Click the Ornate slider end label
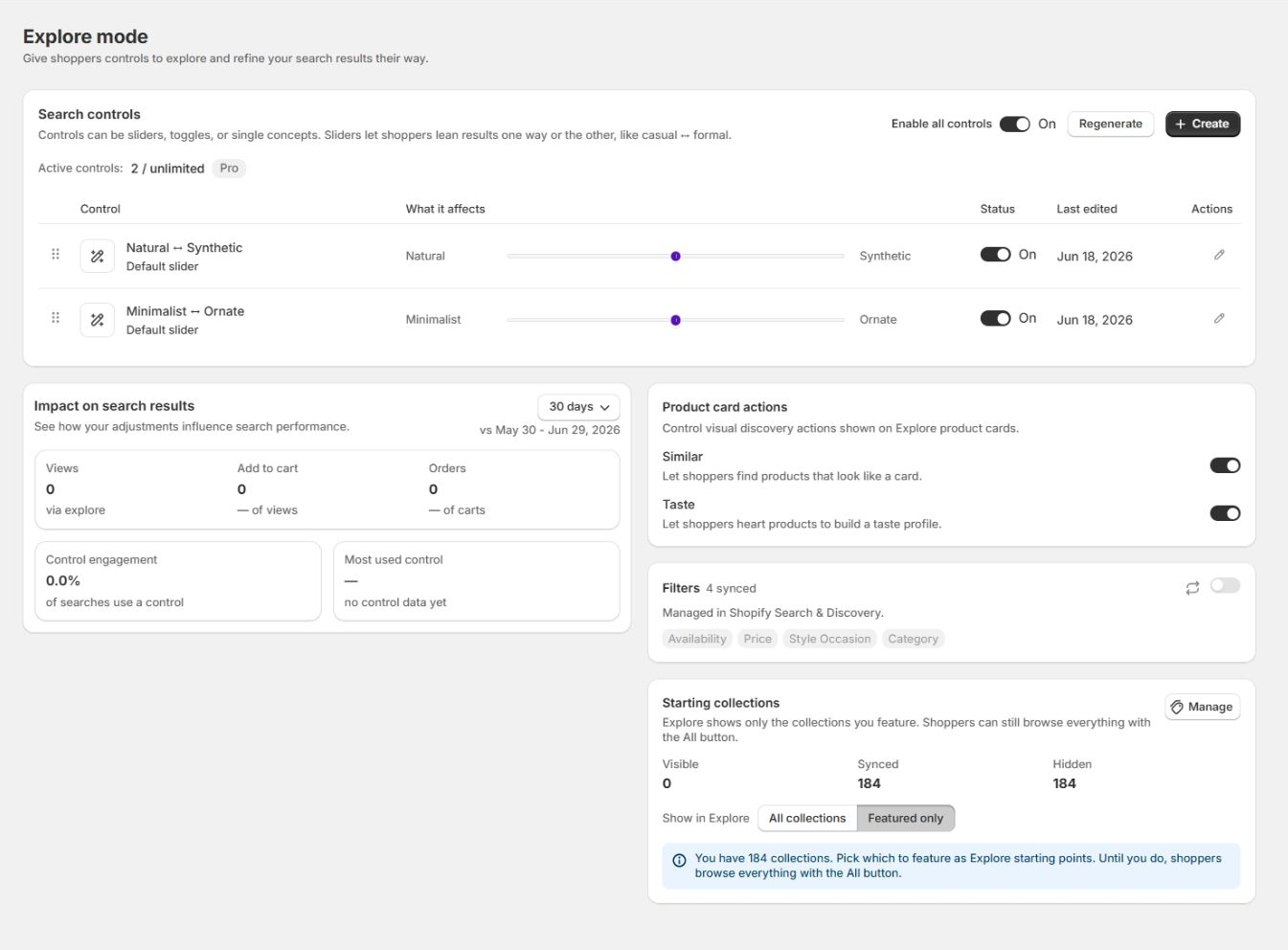 (x=878, y=320)
